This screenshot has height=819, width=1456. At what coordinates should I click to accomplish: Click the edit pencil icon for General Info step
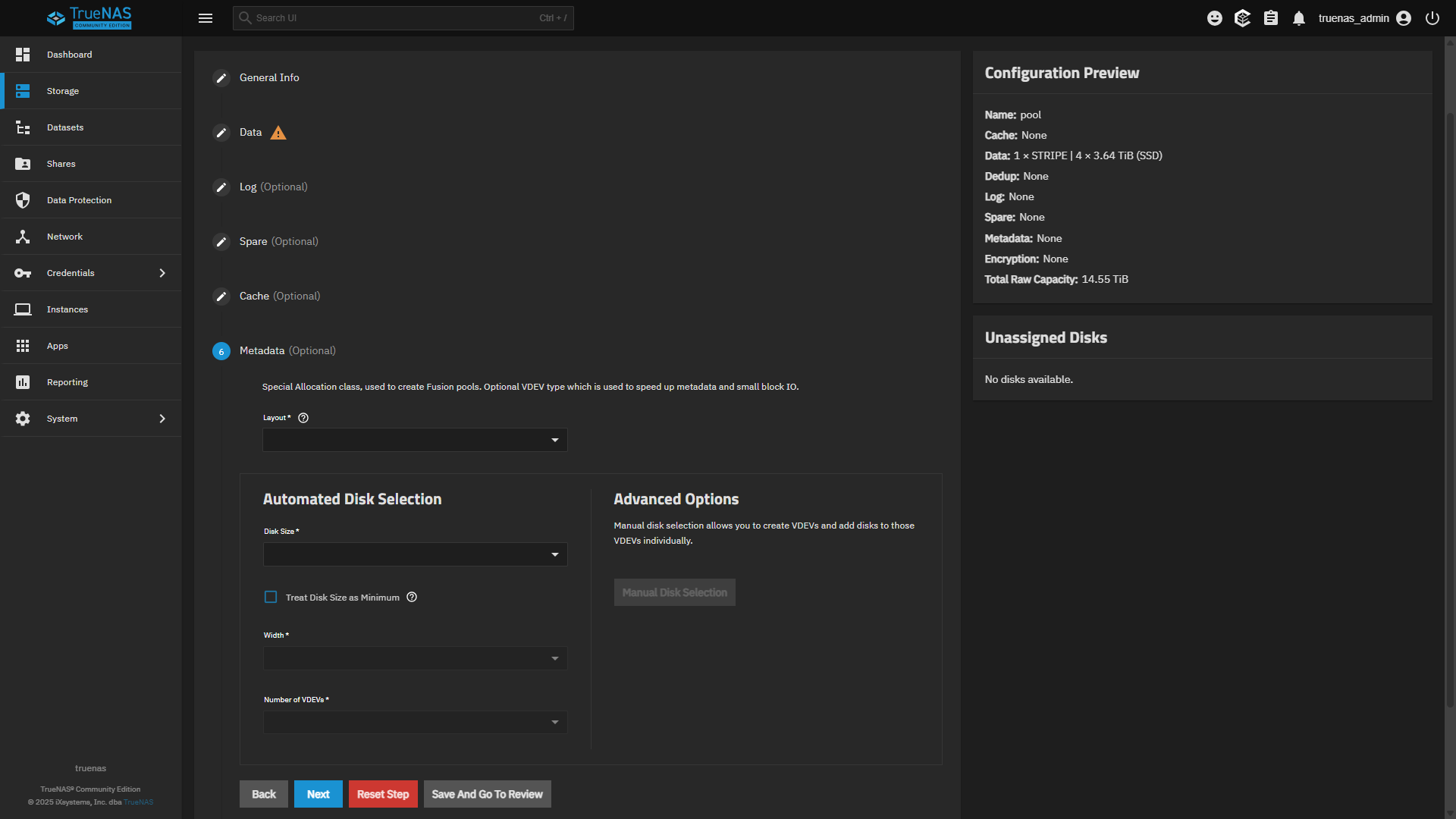point(221,78)
